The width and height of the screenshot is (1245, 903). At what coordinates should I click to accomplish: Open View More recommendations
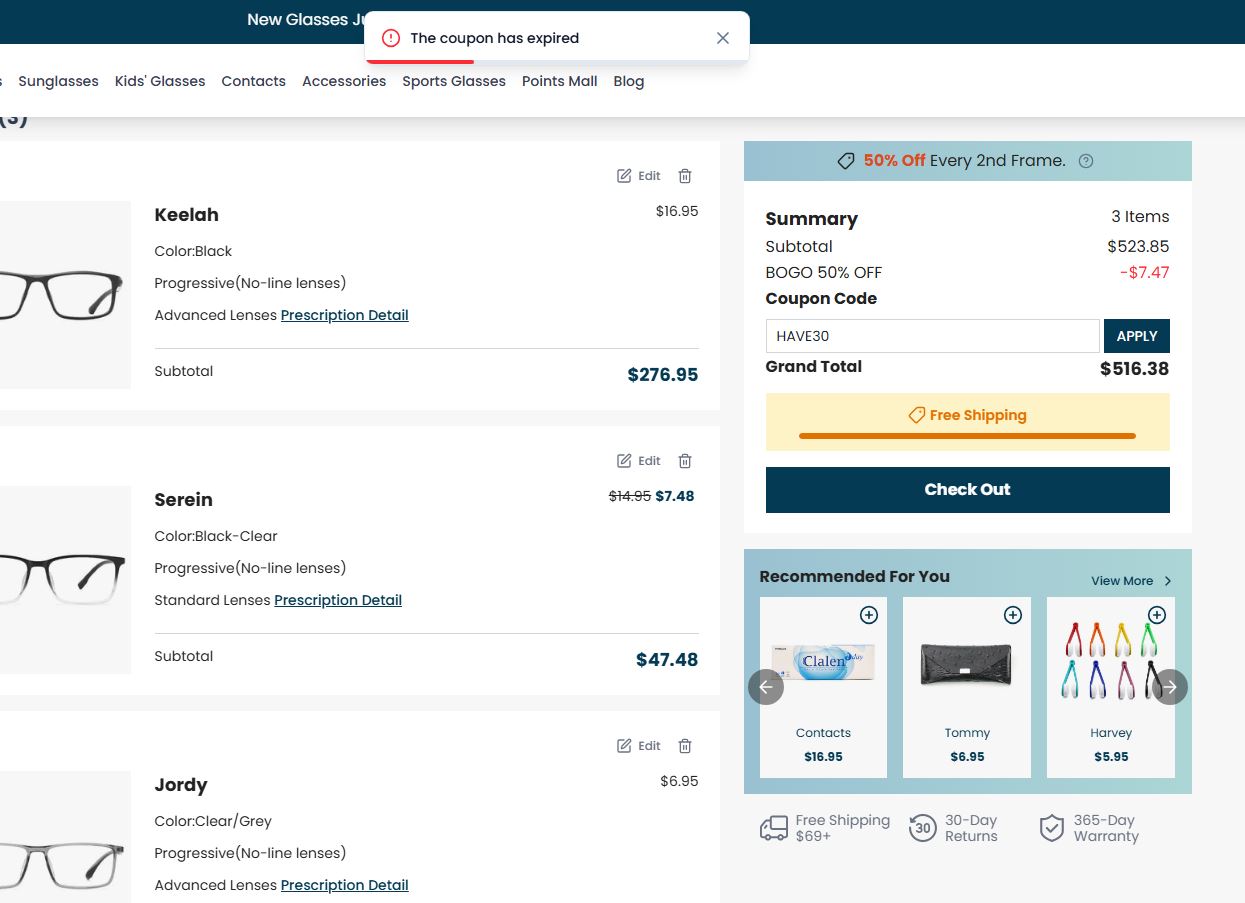tap(1132, 581)
